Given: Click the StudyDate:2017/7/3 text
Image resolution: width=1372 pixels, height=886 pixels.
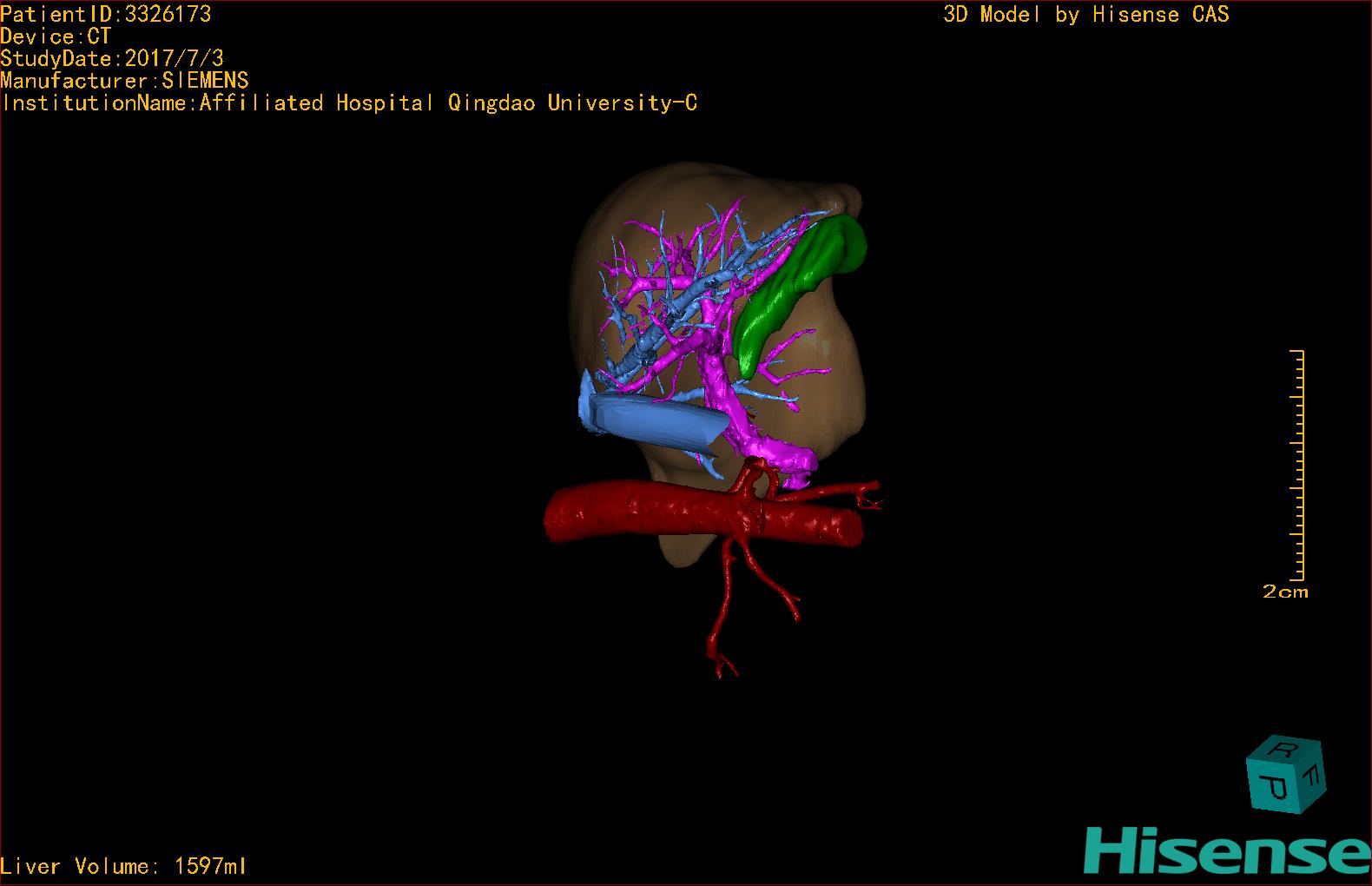Looking at the screenshot, I should [112, 58].
